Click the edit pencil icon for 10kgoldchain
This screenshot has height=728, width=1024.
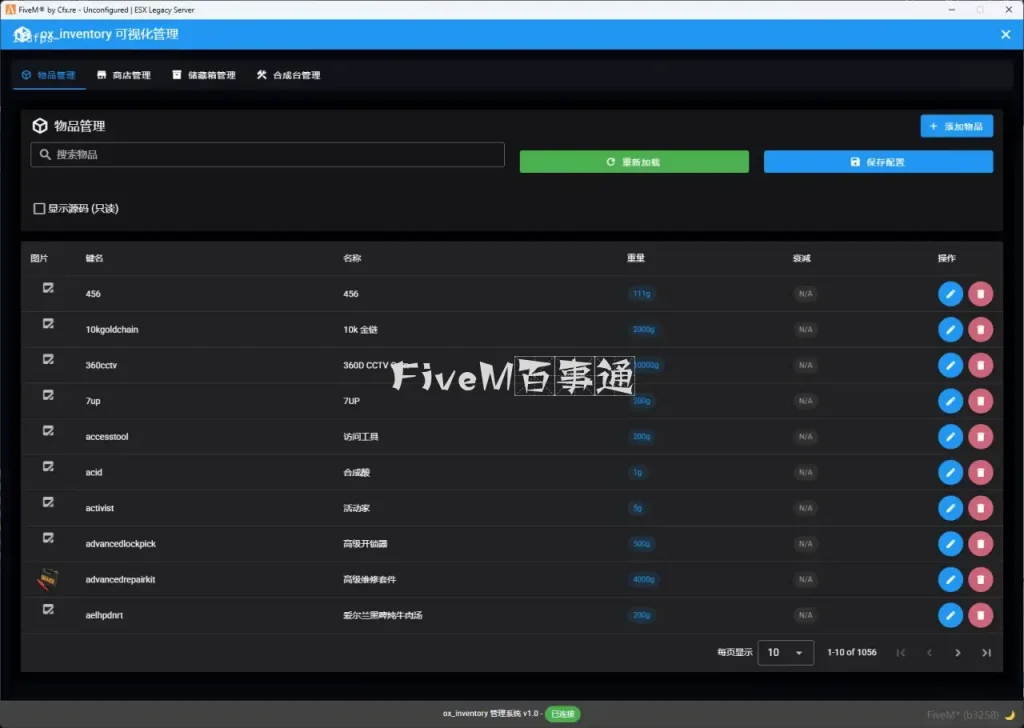click(x=950, y=329)
